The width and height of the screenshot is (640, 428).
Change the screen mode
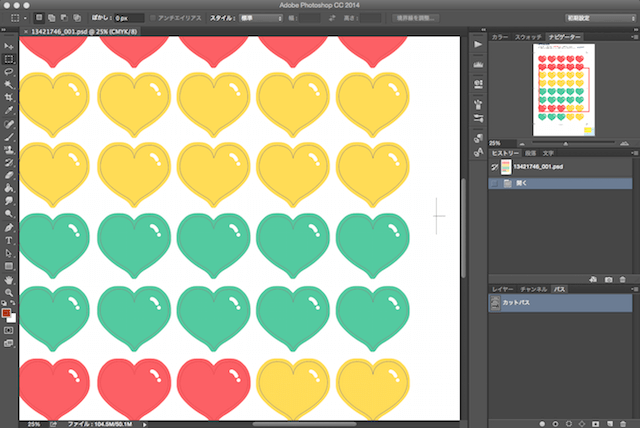(9, 344)
